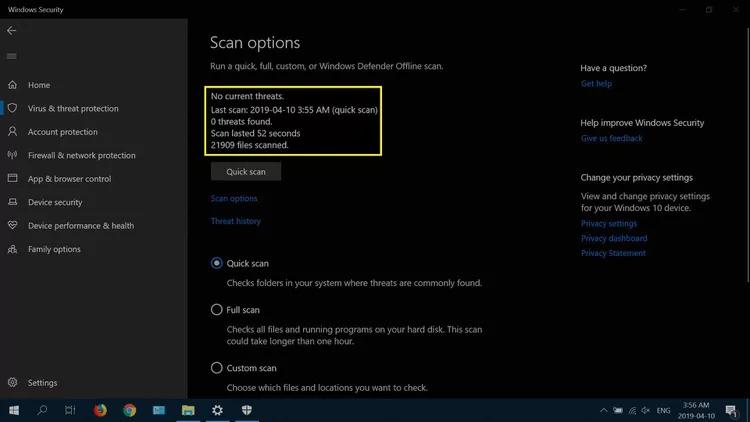Screen dimensions: 750x422
Task: Click the Get help link
Action: click(x=596, y=83)
